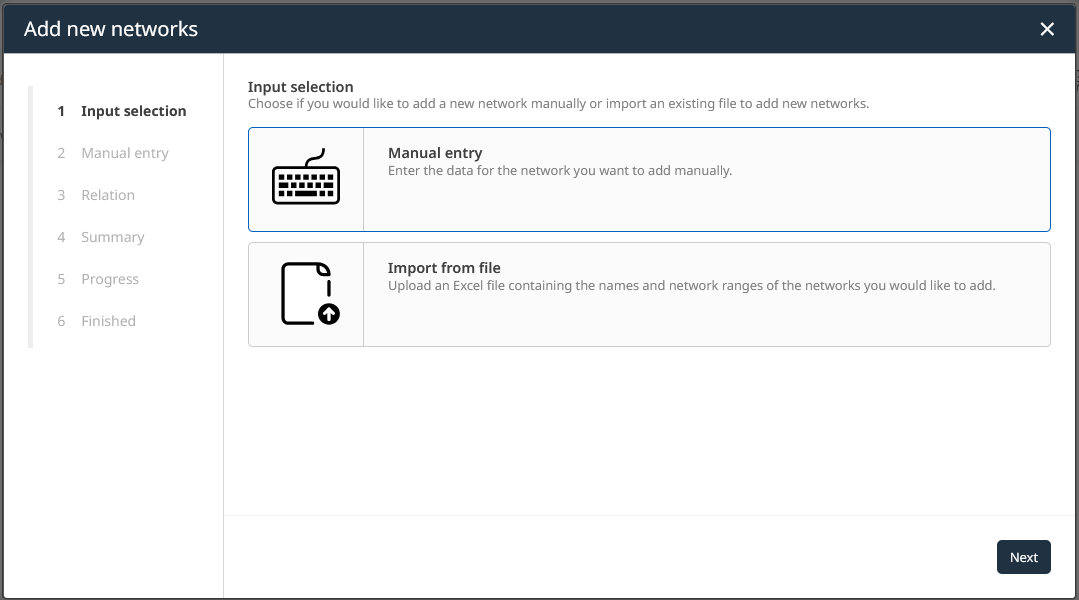The height and width of the screenshot is (600, 1079).
Task: Click the bold Input selection heading
Action: pos(300,87)
